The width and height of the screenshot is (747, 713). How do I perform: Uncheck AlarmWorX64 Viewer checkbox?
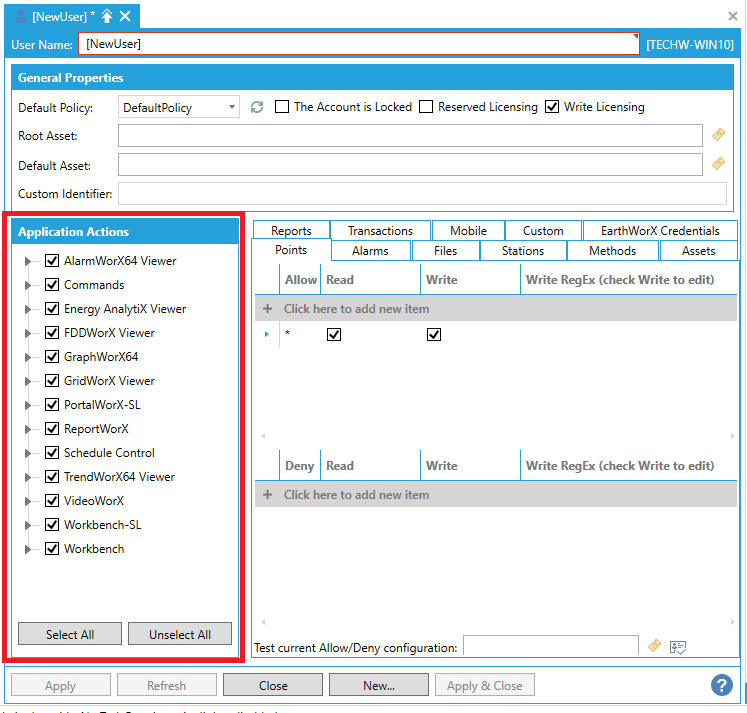coord(52,261)
